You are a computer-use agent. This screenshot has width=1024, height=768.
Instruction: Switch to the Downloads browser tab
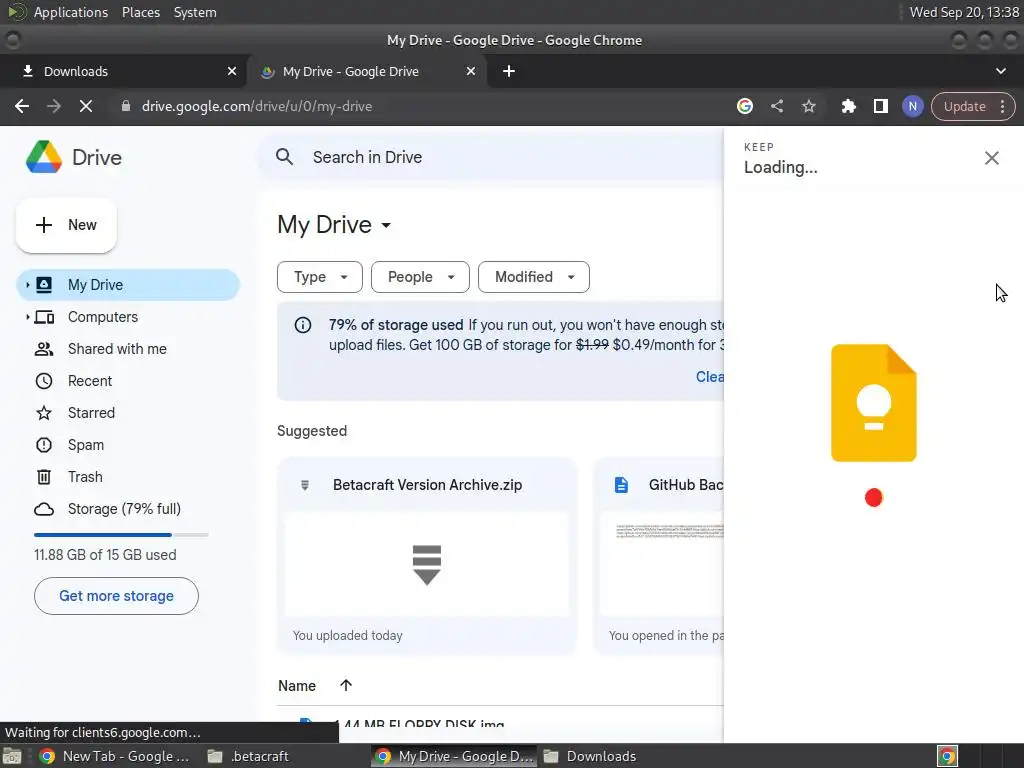click(124, 71)
